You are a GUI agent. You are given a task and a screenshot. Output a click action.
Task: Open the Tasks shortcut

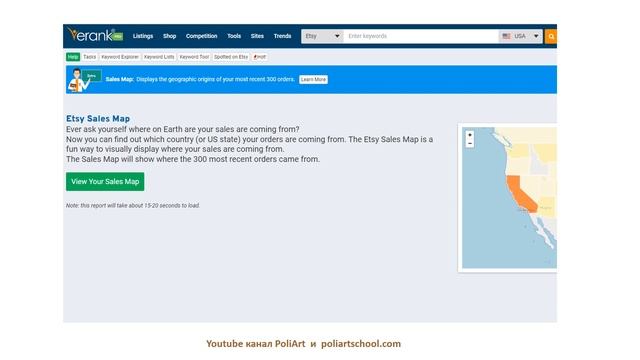[89, 57]
